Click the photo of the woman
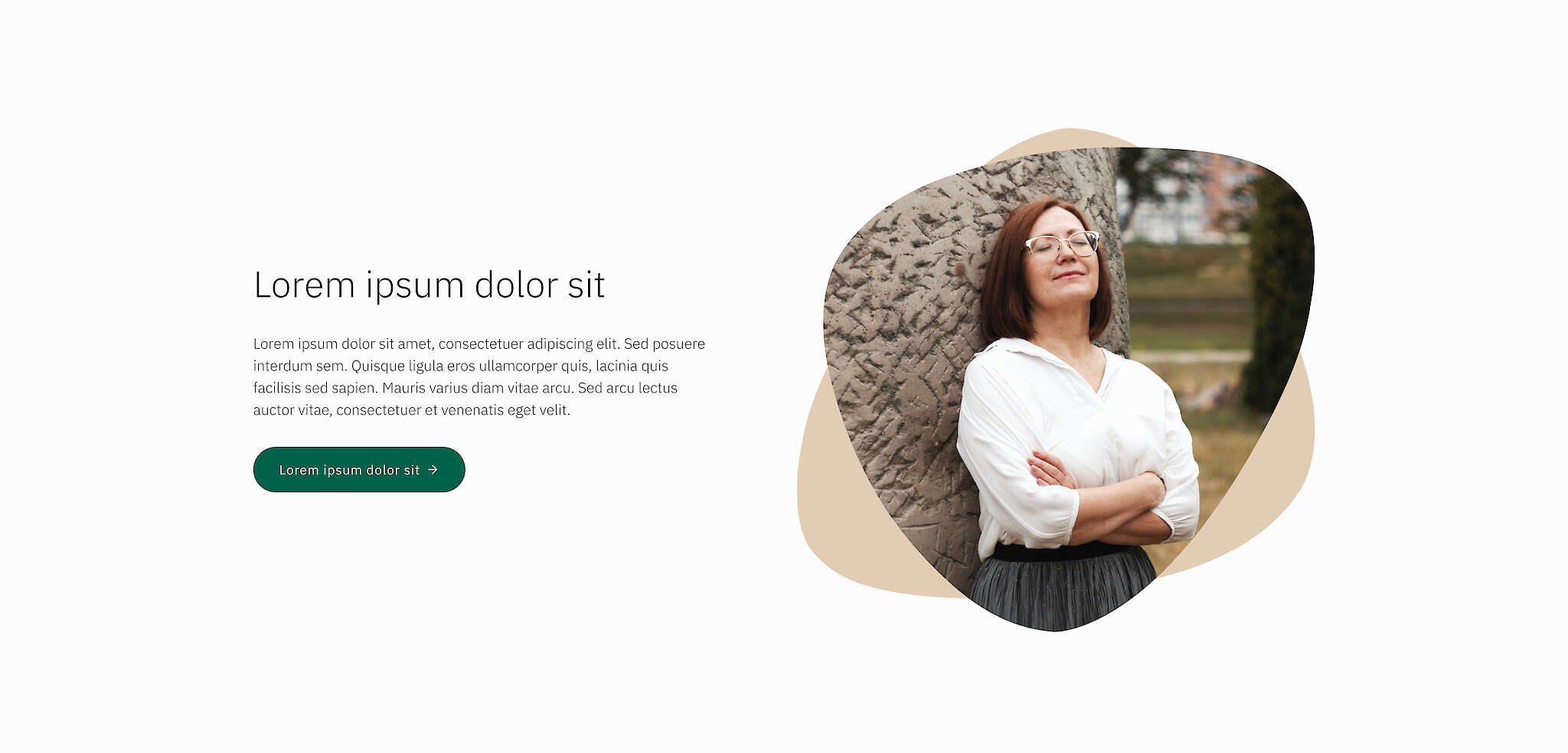This screenshot has height=753, width=1568. pos(1068,389)
